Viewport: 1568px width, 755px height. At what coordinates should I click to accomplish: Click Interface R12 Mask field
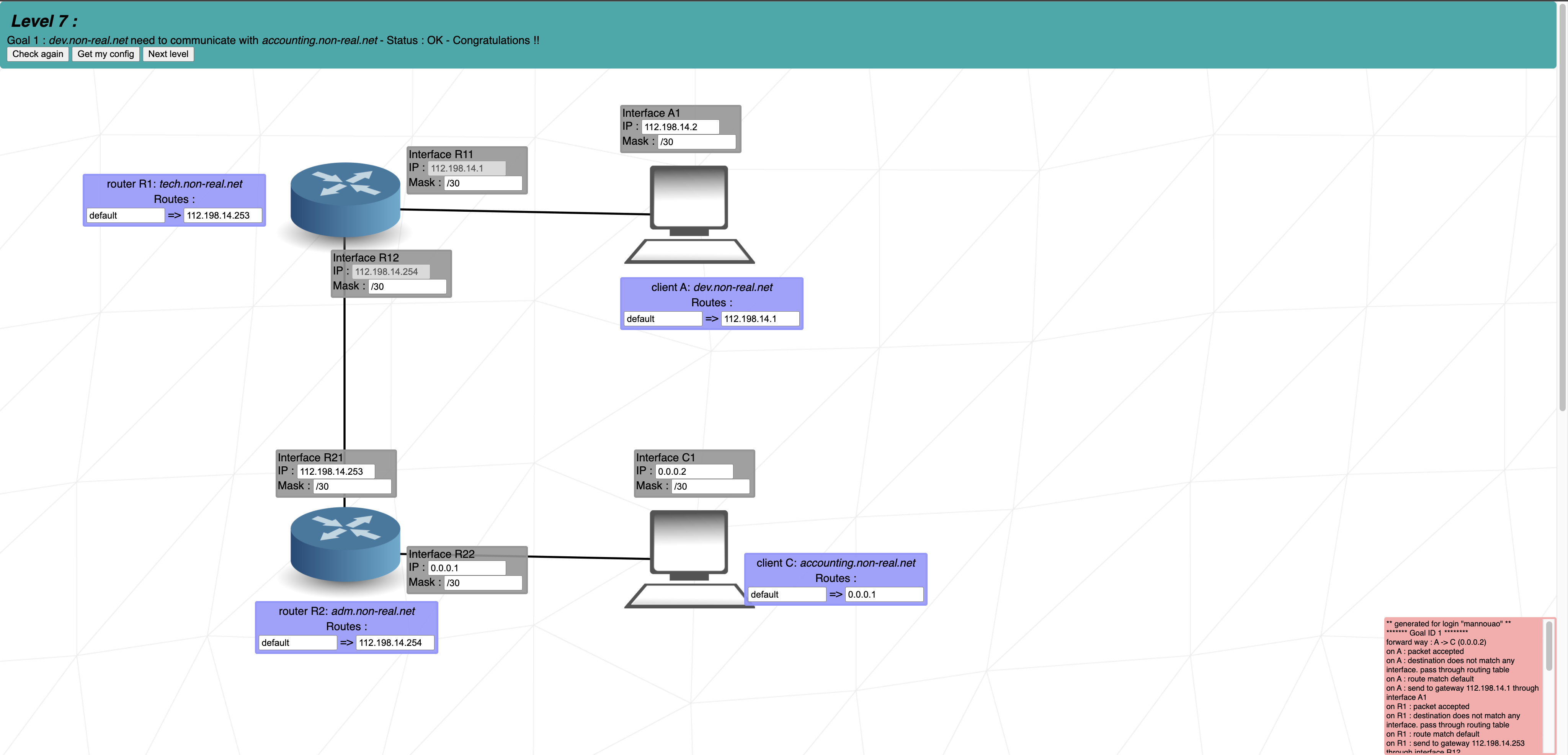coord(407,287)
